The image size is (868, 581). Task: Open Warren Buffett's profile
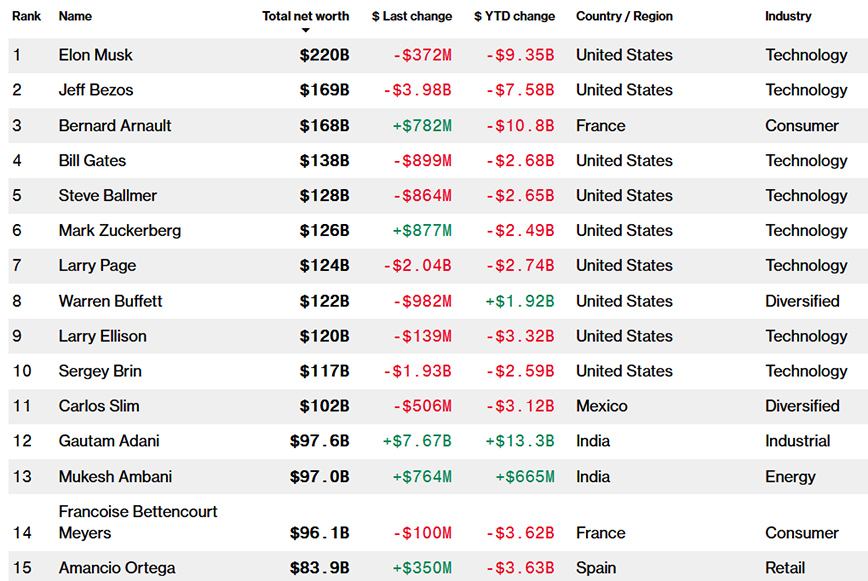110,301
